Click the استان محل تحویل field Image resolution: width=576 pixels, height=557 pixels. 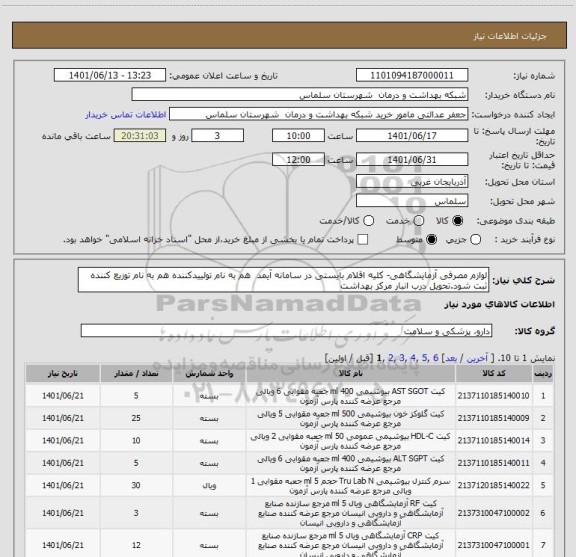pos(412,182)
